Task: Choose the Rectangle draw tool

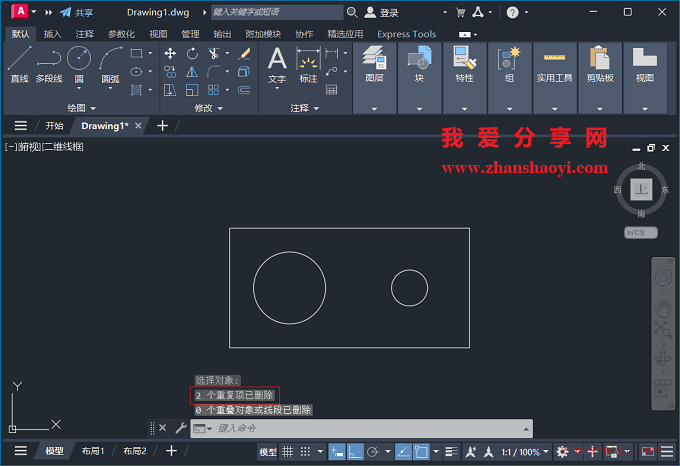Action: (x=137, y=53)
